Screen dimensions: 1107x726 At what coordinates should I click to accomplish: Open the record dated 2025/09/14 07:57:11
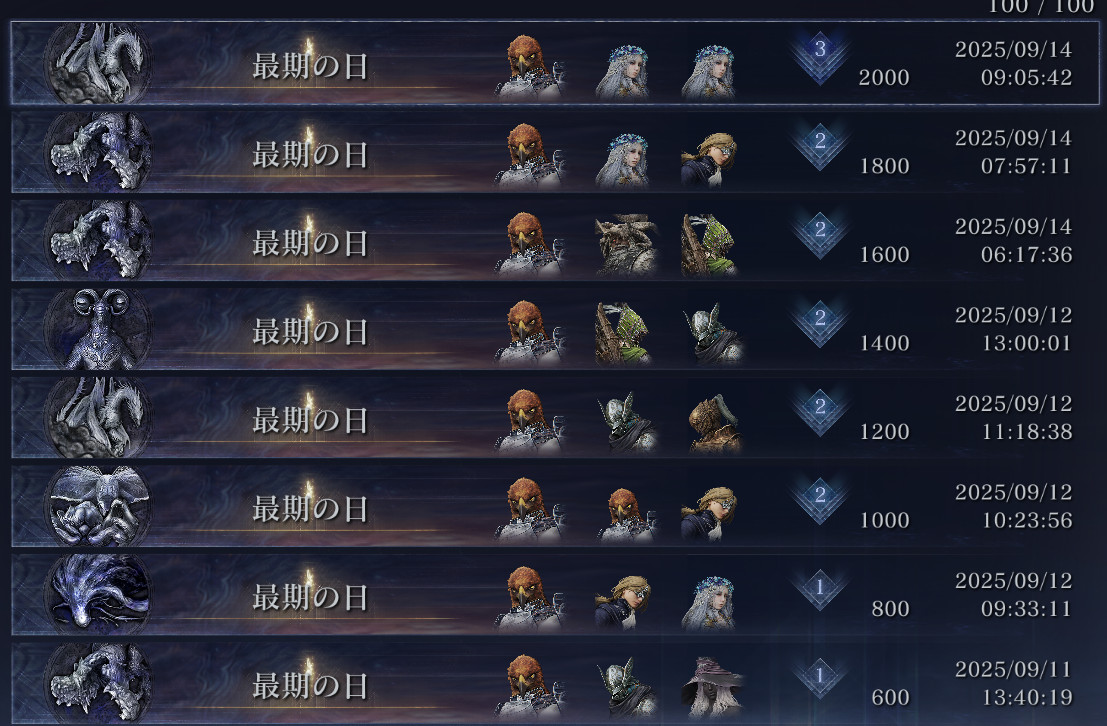point(555,152)
